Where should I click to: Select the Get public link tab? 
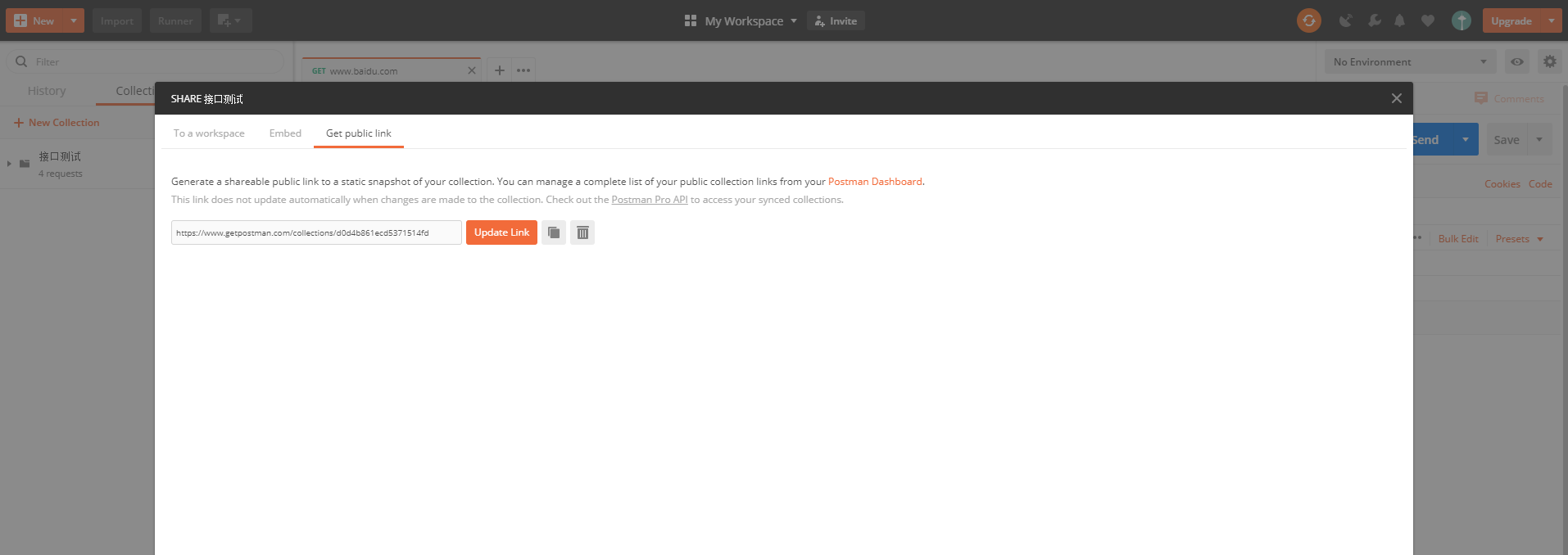tap(359, 133)
